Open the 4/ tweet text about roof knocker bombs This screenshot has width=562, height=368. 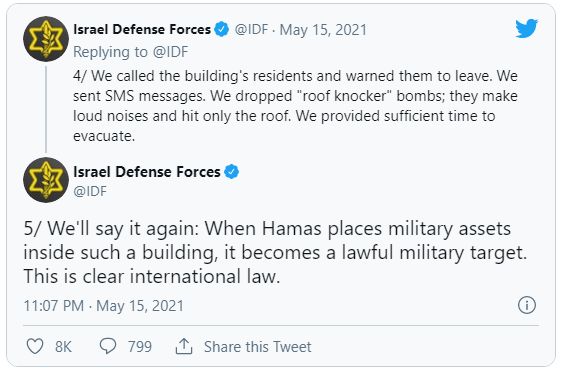(295, 106)
